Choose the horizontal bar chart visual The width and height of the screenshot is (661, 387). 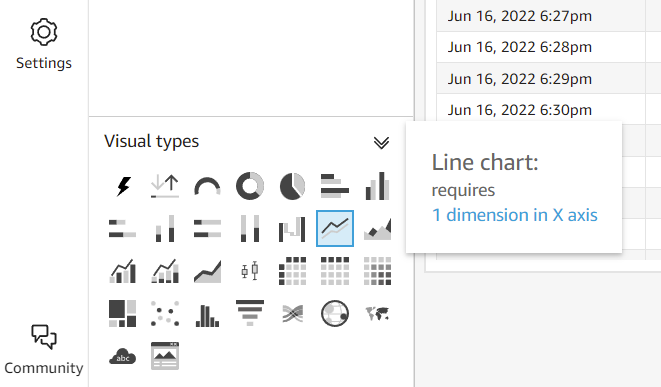click(x=335, y=186)
